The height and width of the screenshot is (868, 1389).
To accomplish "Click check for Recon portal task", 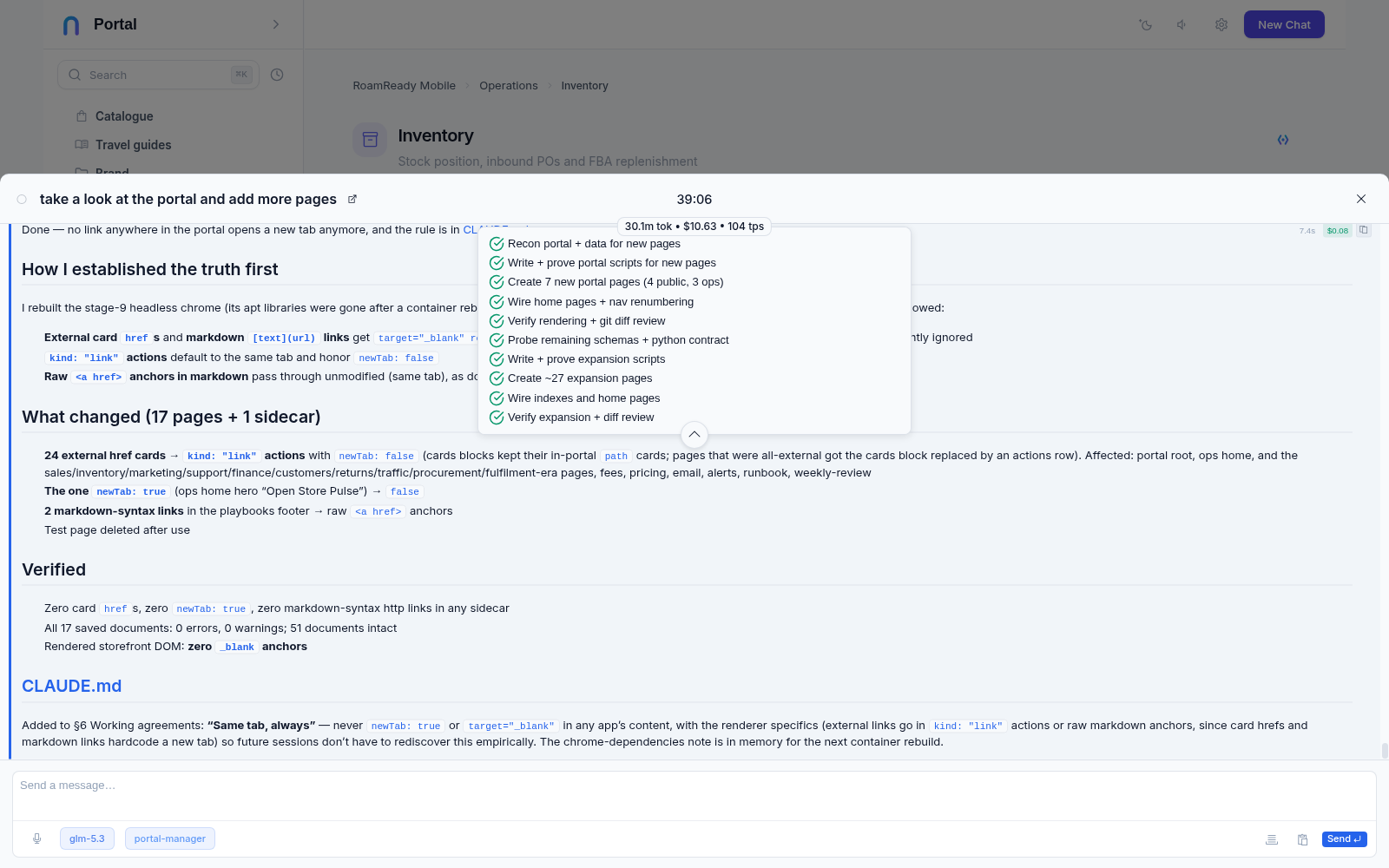I will pos(497,244).
